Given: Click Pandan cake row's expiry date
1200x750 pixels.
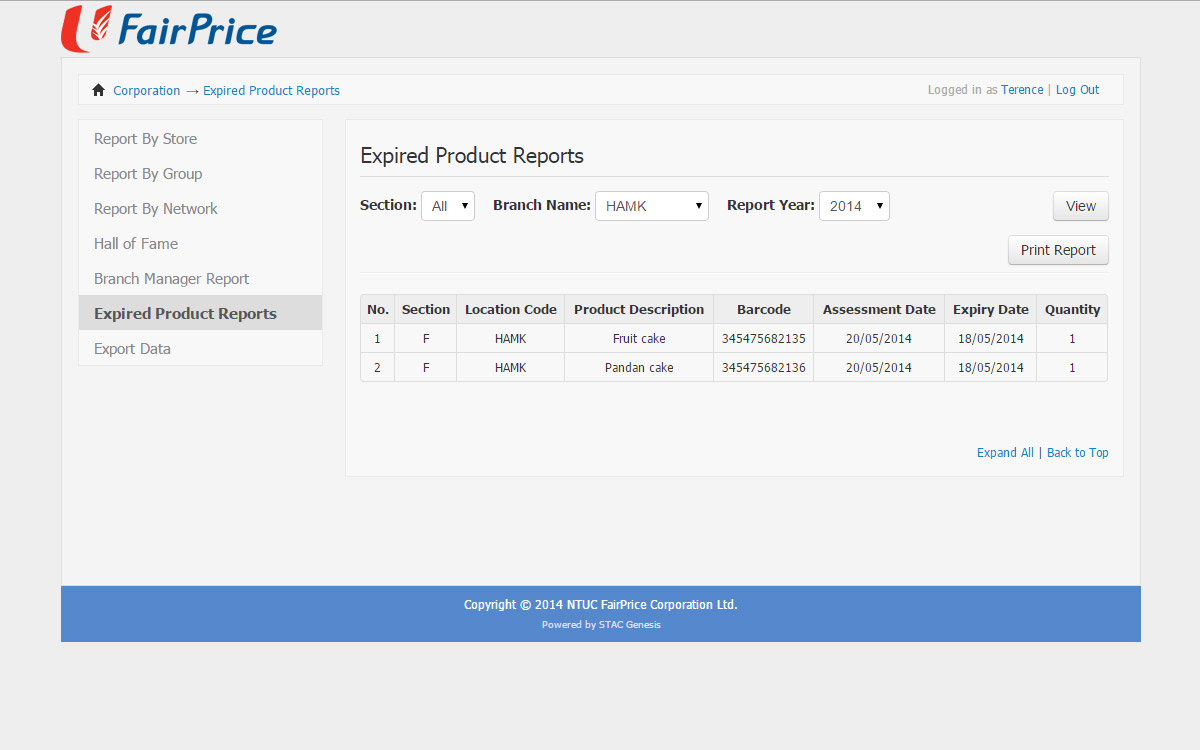Looking at the screenshot, I should (x=991, y=367).
